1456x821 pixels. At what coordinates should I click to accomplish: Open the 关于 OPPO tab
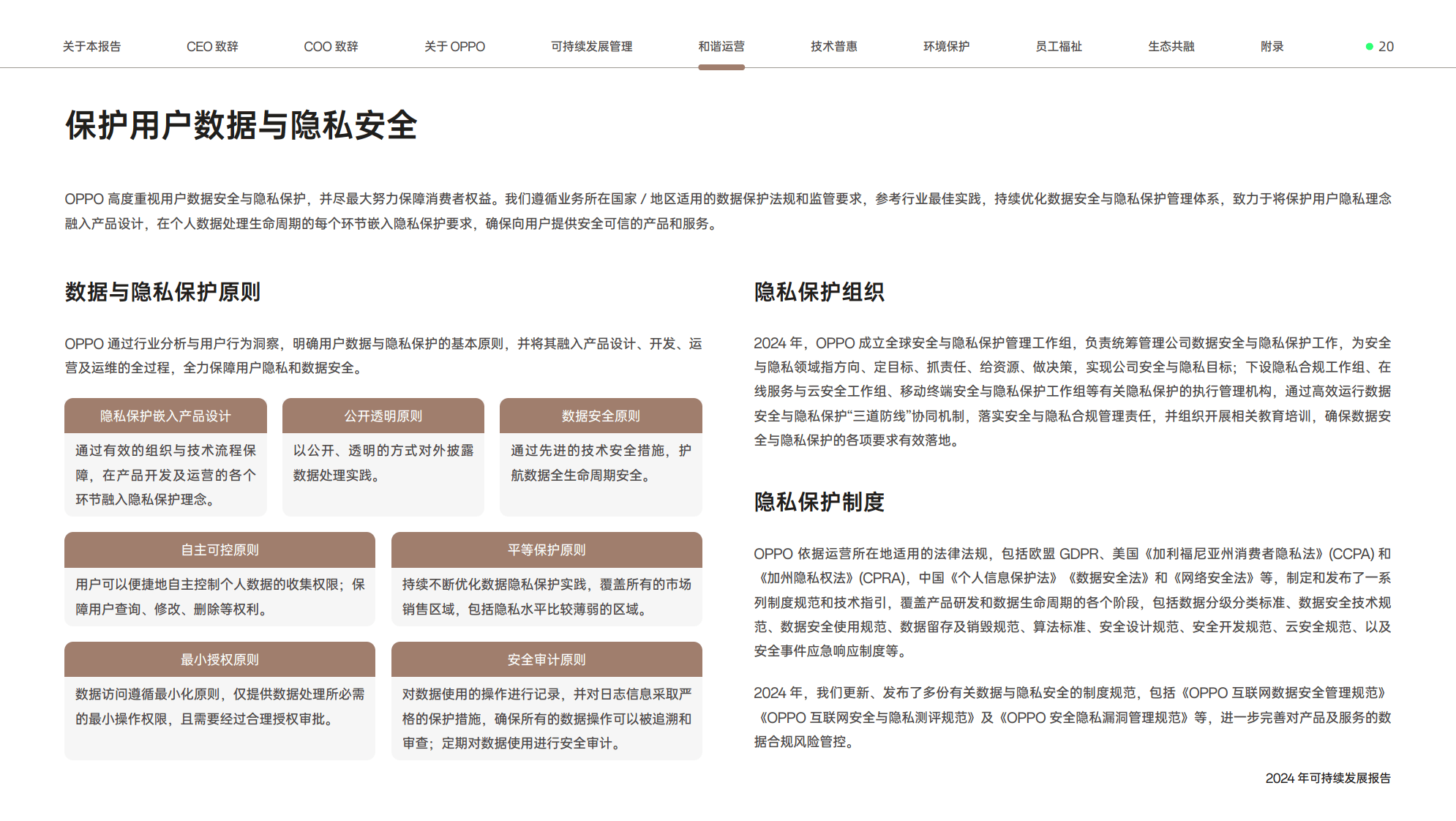coord(454,46)
